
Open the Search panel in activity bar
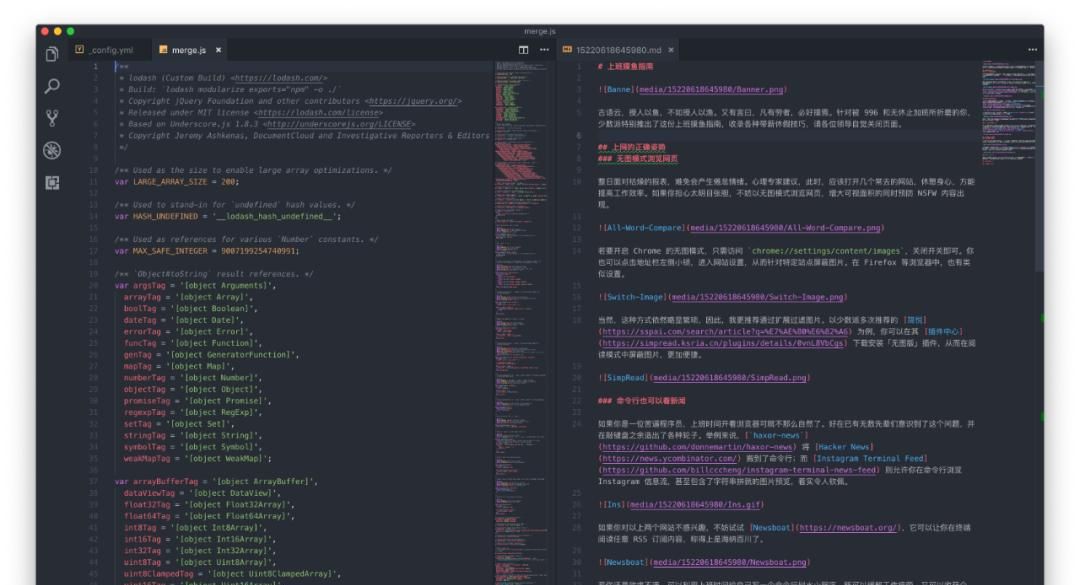point(52,87)
